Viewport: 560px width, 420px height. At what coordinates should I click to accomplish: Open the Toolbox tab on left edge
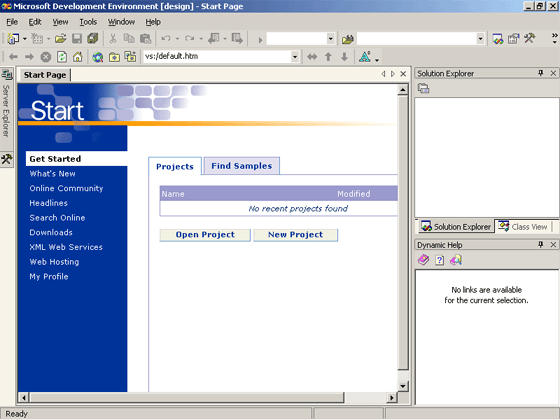click(6, 159)
